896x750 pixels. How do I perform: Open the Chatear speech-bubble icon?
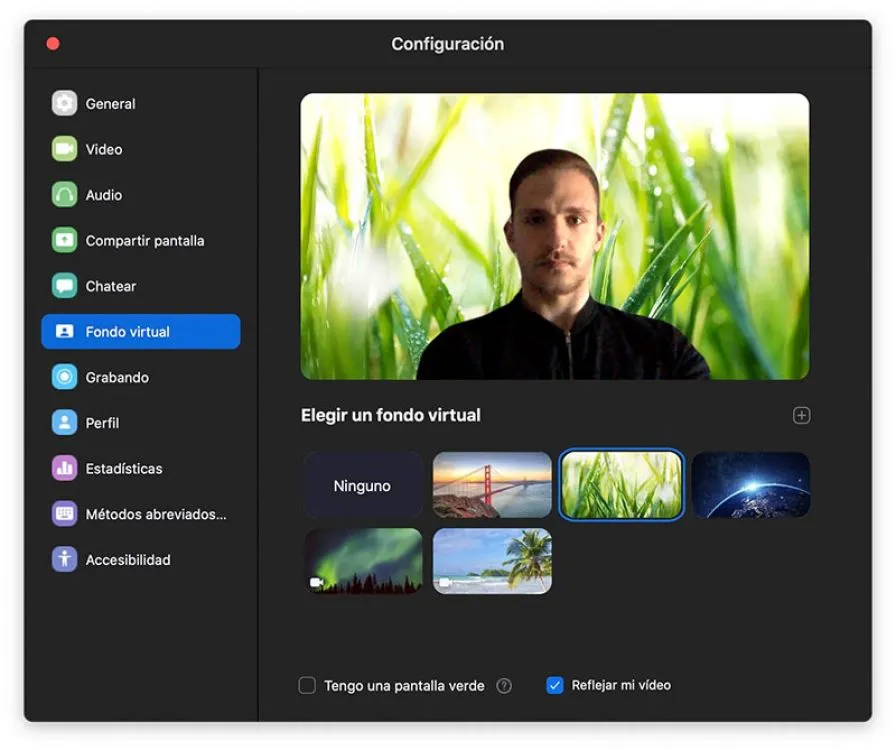[65, 286]
